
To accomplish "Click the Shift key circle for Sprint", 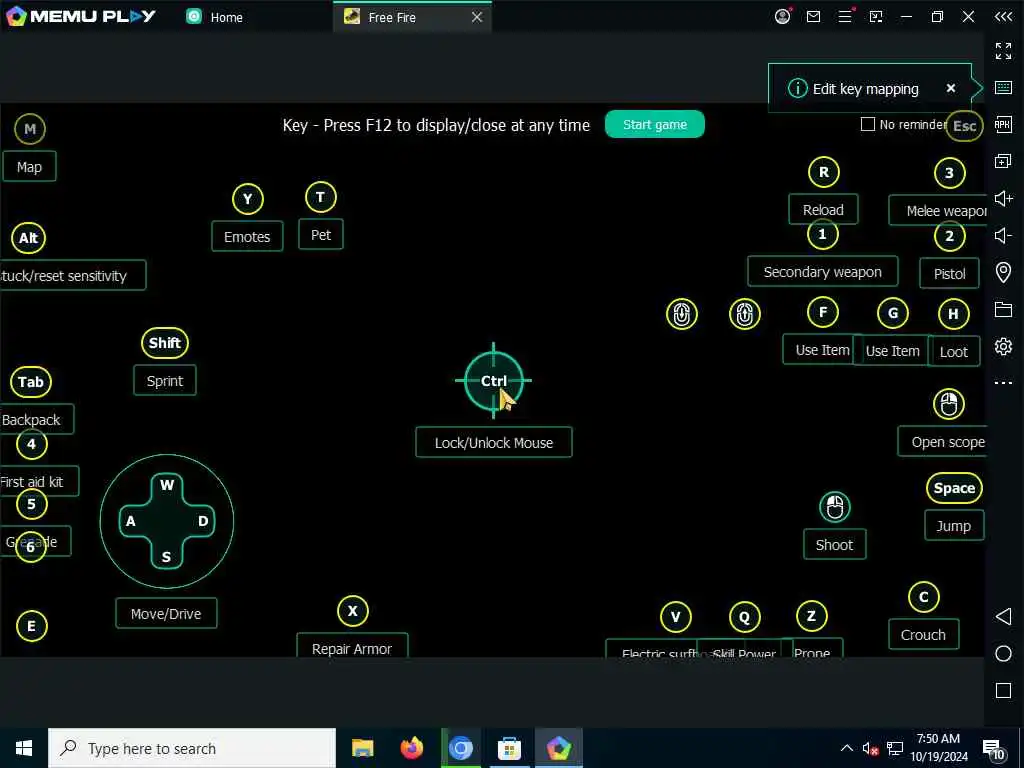I will [x=165, y=343].
